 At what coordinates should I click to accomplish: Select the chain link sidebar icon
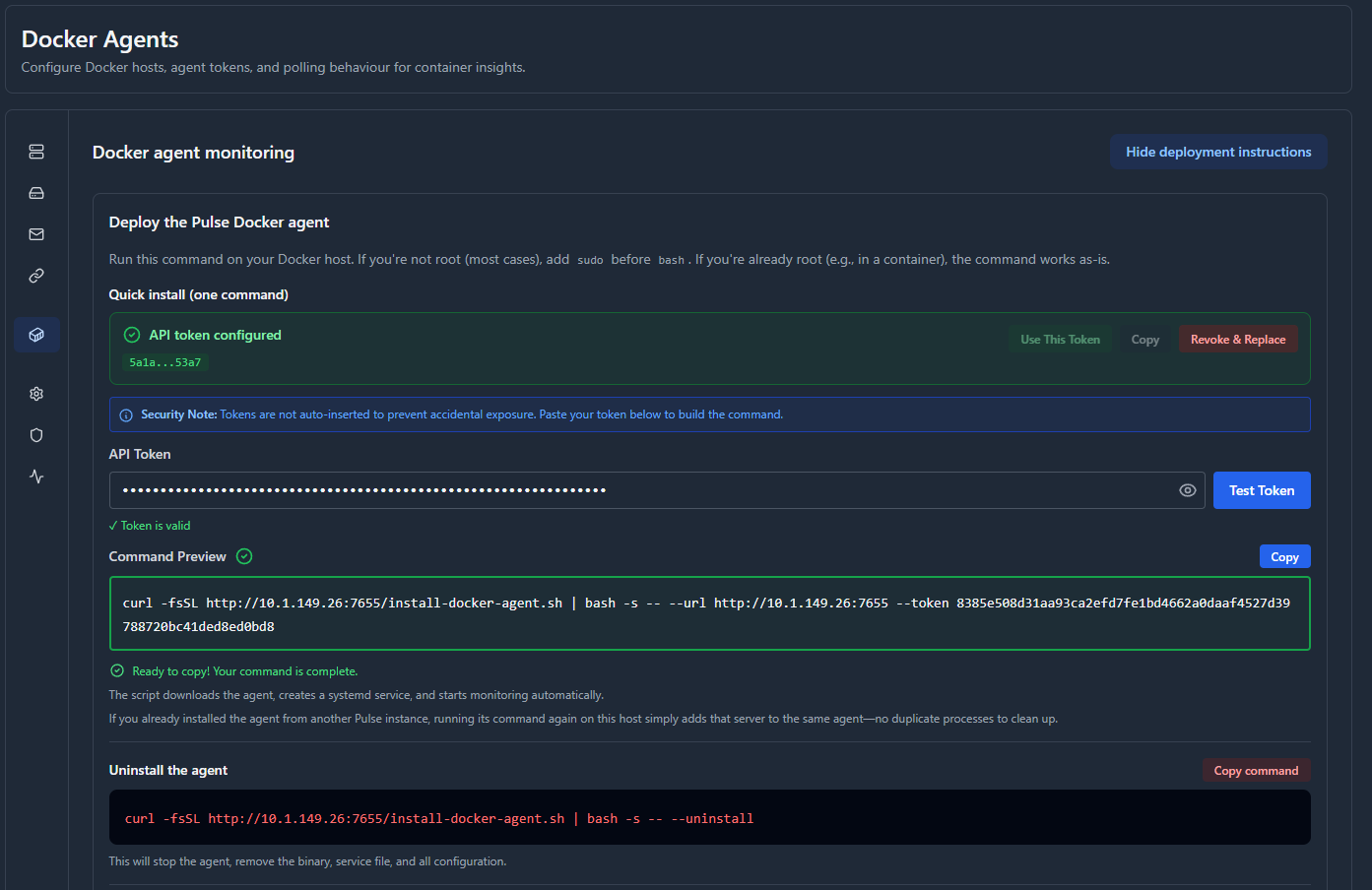[x=36, y=276]
